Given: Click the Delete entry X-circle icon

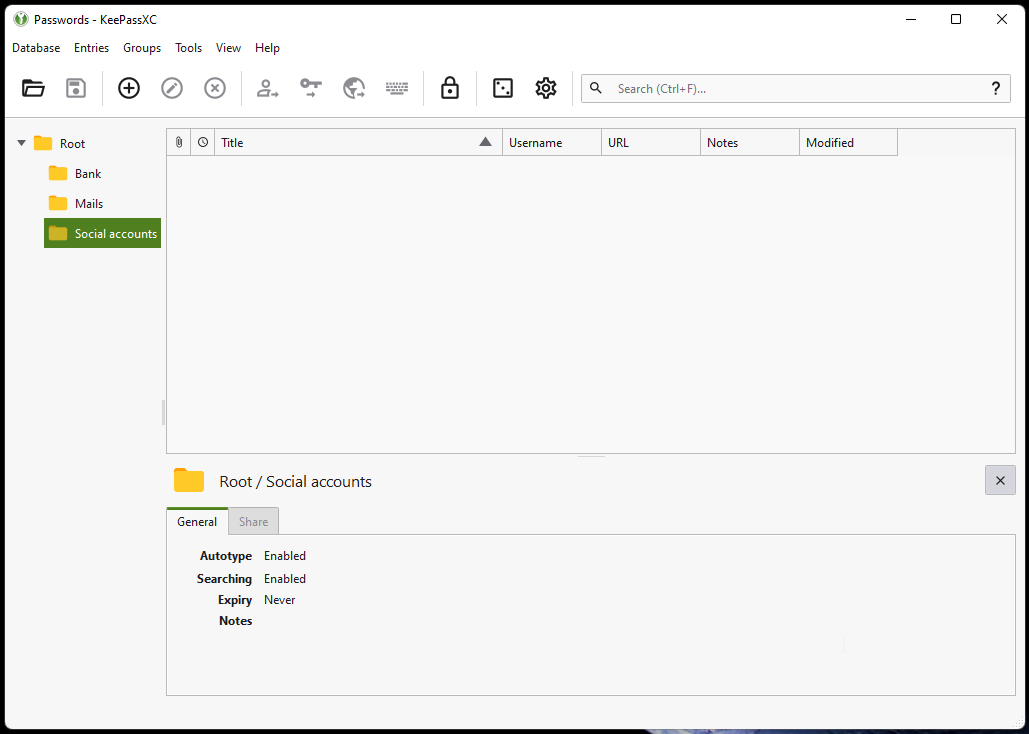Looking at the screenshot, I should [x=215, y=88].
